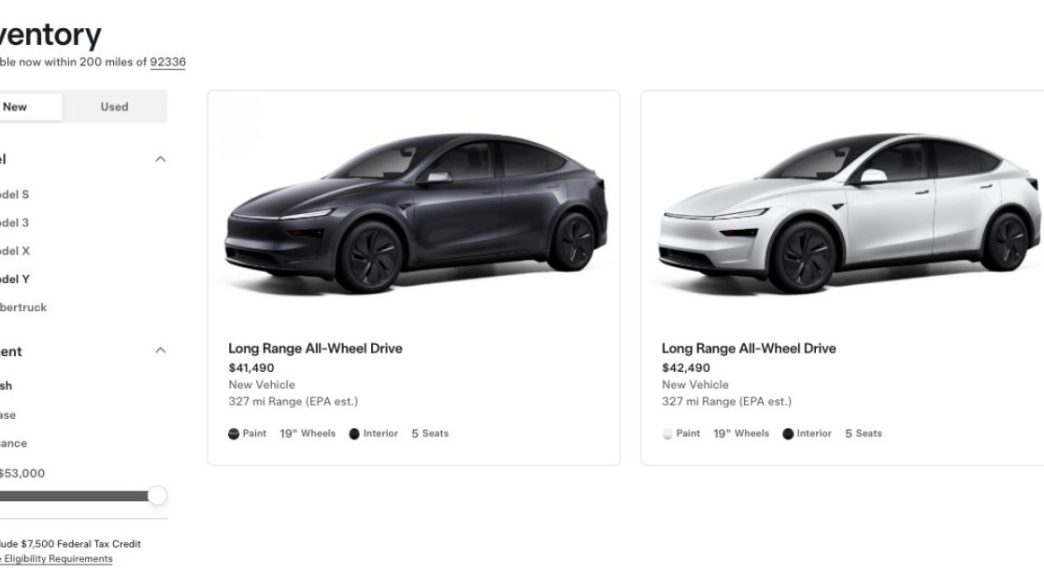Collapse the Model filter section chevron
1044x587 pixels.
point(160,159)
